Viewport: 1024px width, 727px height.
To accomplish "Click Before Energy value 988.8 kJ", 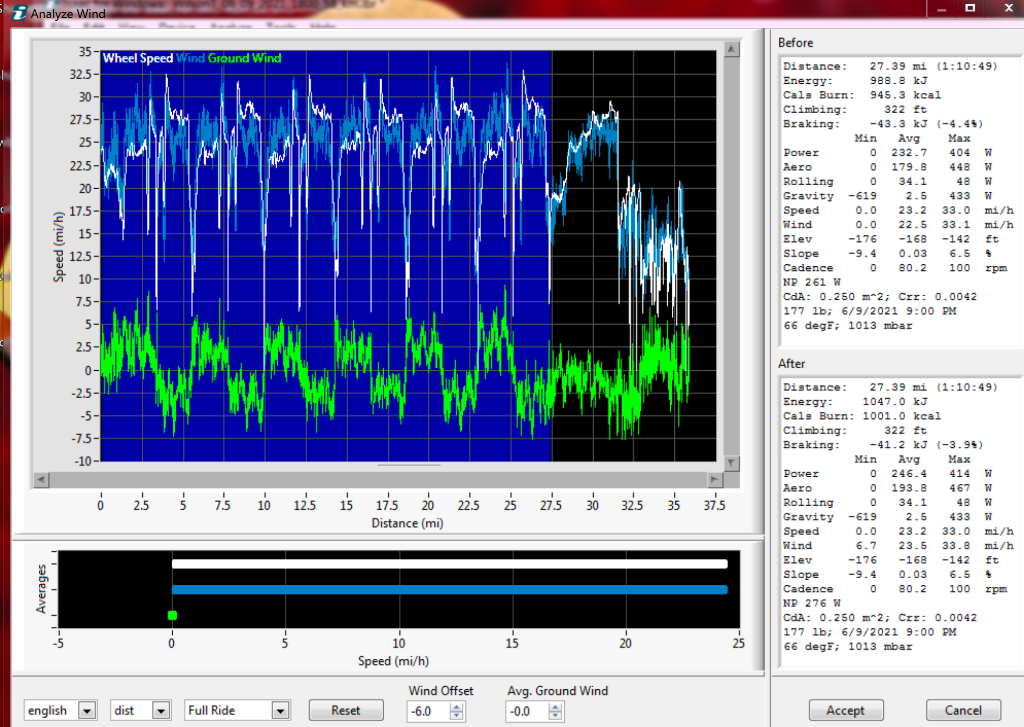I will (899, 80).
